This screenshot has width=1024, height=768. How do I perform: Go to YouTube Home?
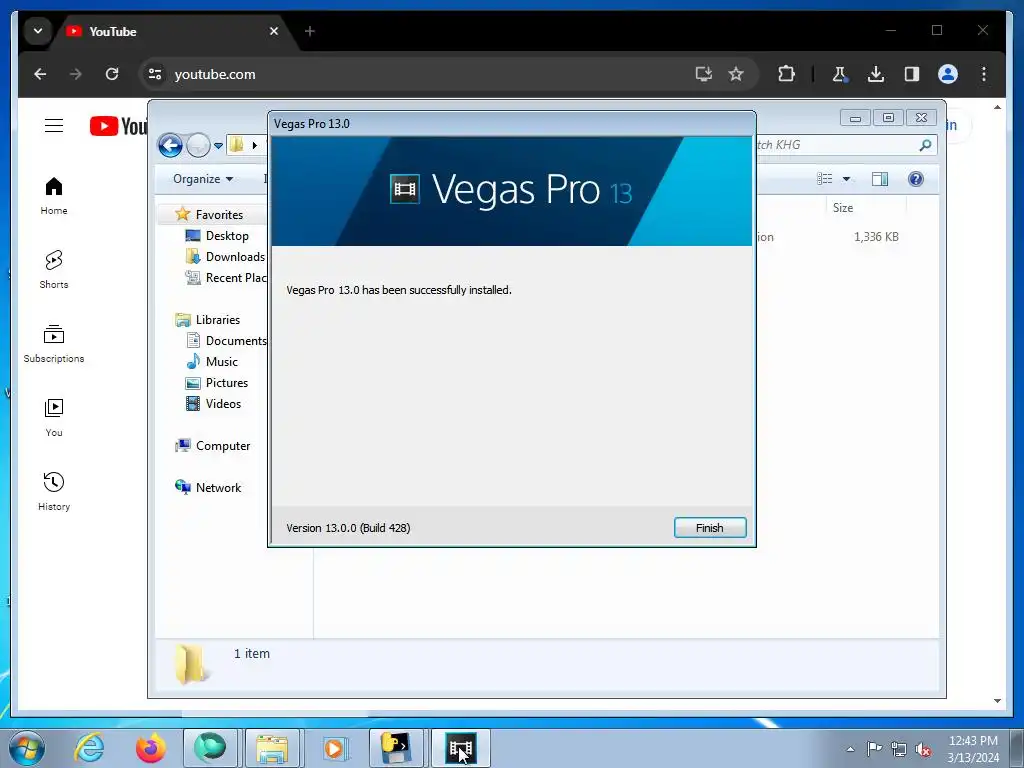(54, 196)
